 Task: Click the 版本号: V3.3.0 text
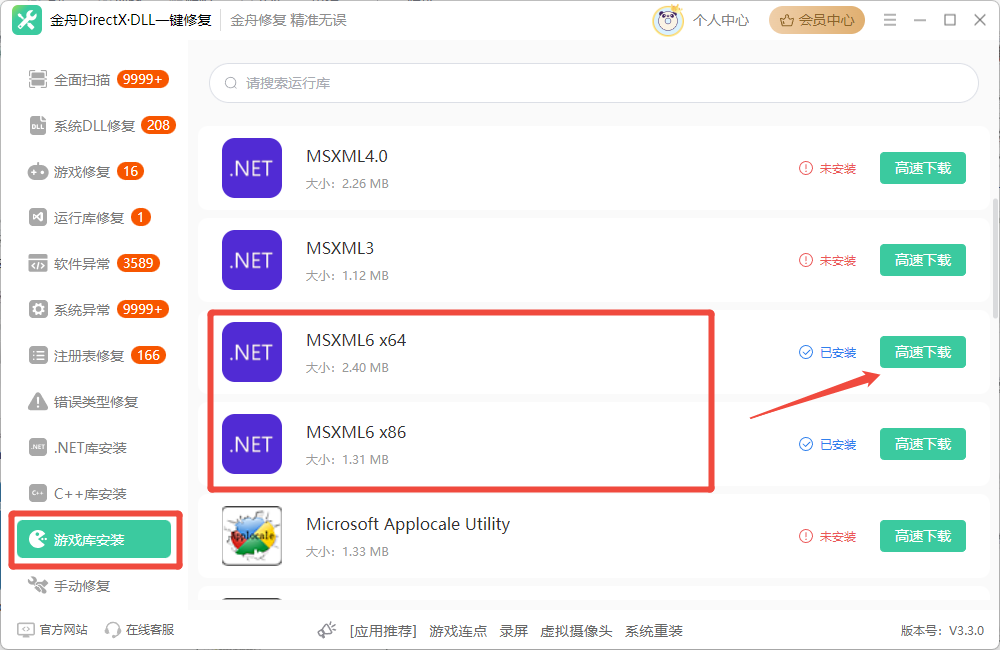pyautogui.click(x=942, y=631)
